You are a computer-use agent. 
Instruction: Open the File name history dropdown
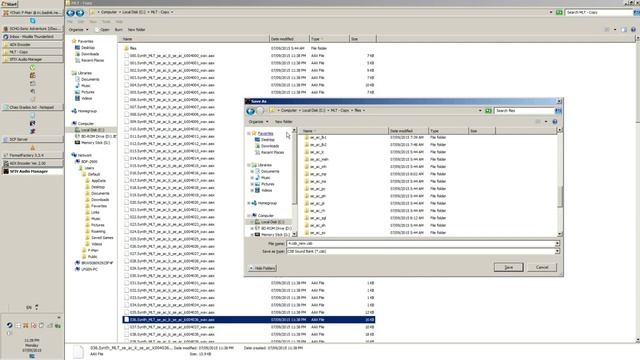point(557,244)
